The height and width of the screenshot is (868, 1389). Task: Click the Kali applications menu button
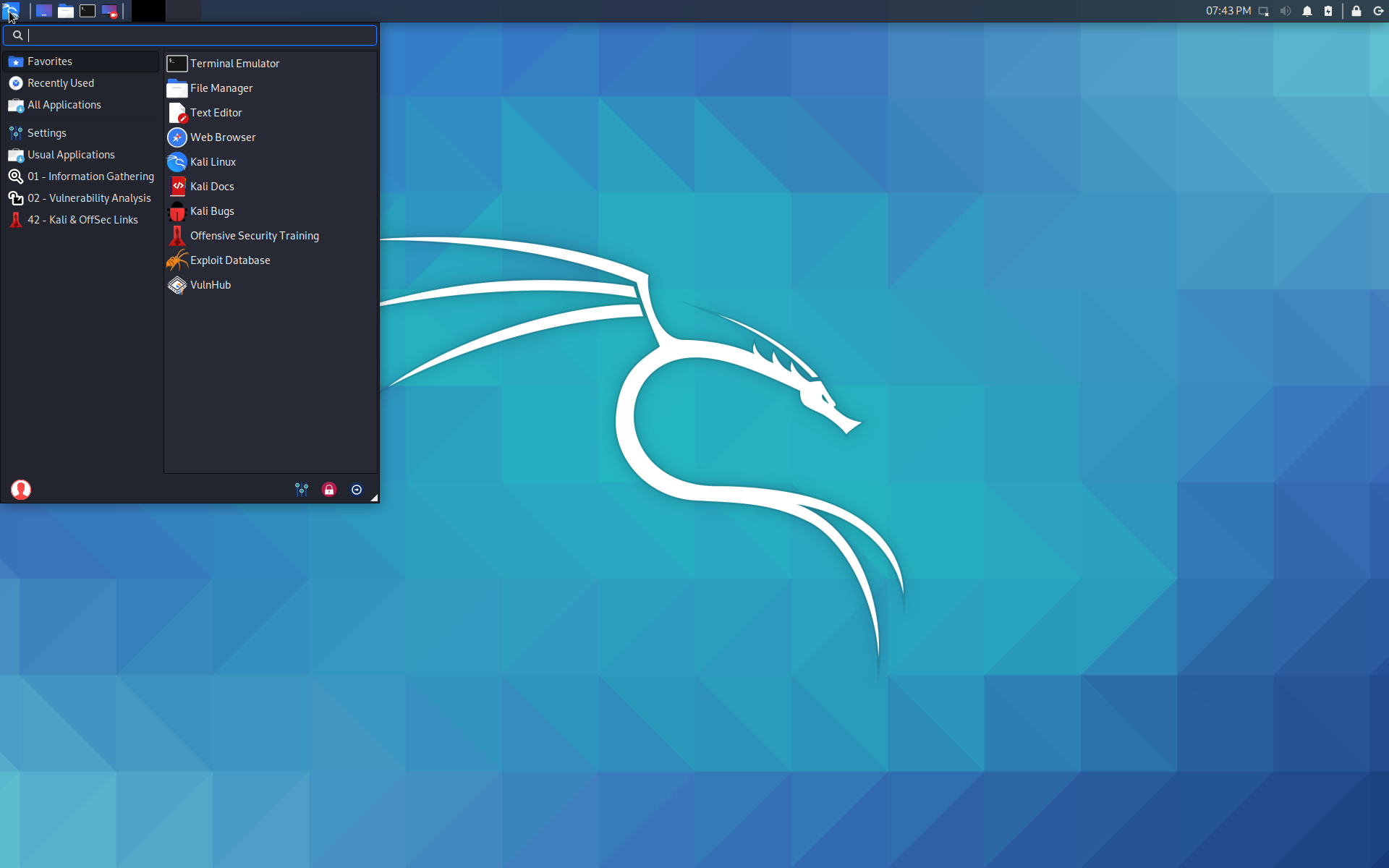click(10, 11)
